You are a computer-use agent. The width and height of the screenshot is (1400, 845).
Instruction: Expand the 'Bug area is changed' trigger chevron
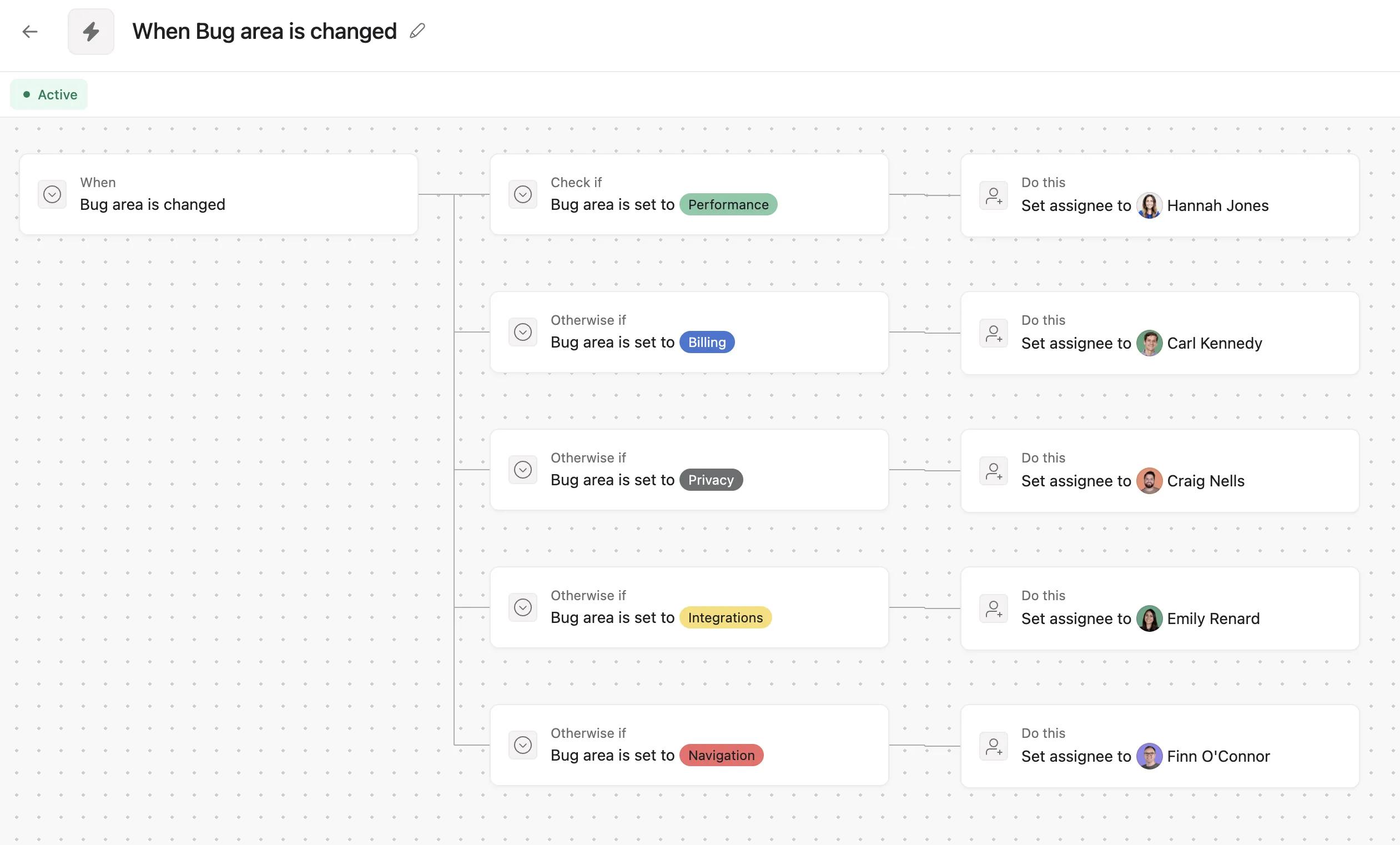pos(52,194)
